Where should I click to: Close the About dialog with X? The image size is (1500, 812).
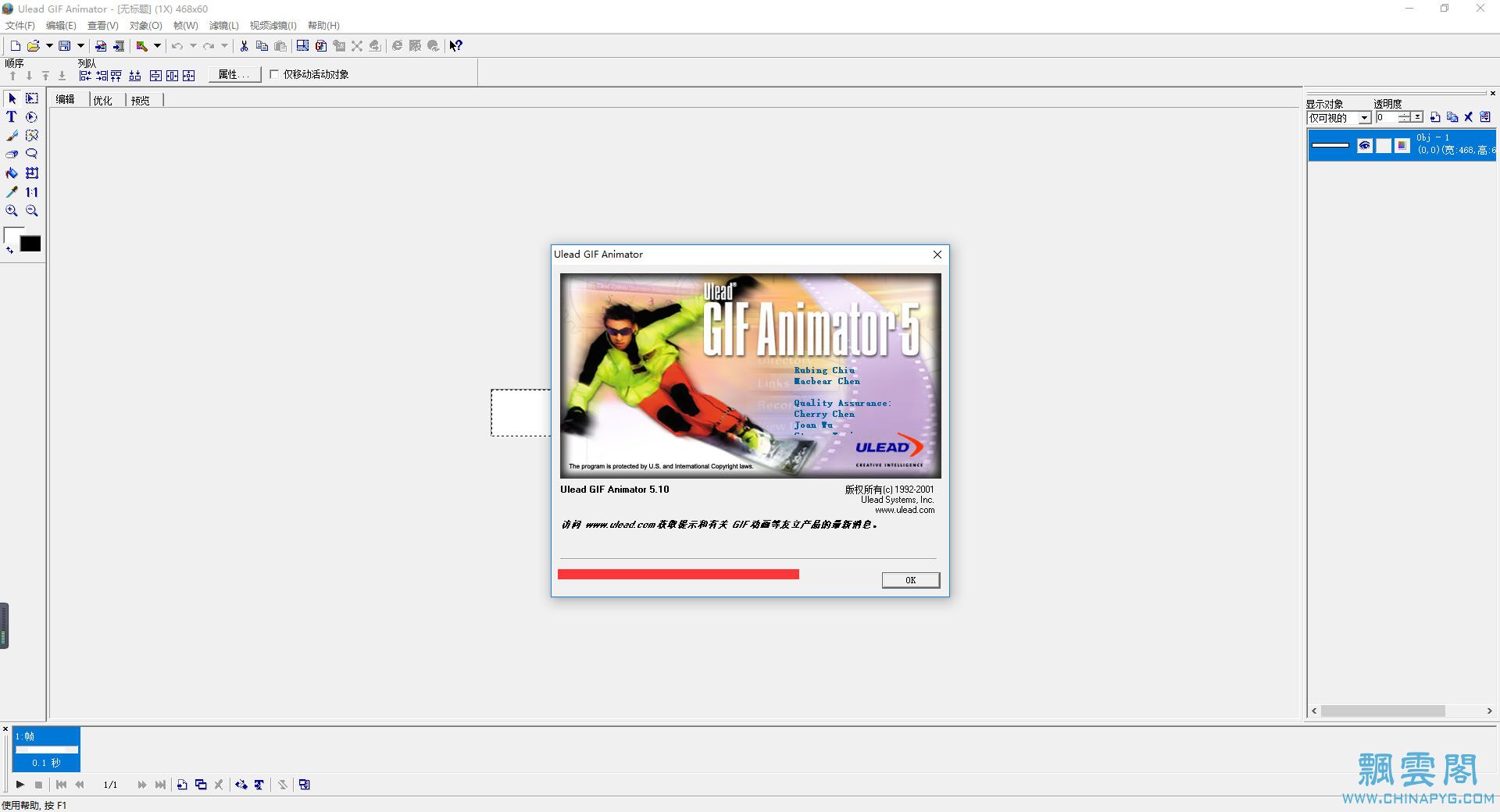click(937, 255)
